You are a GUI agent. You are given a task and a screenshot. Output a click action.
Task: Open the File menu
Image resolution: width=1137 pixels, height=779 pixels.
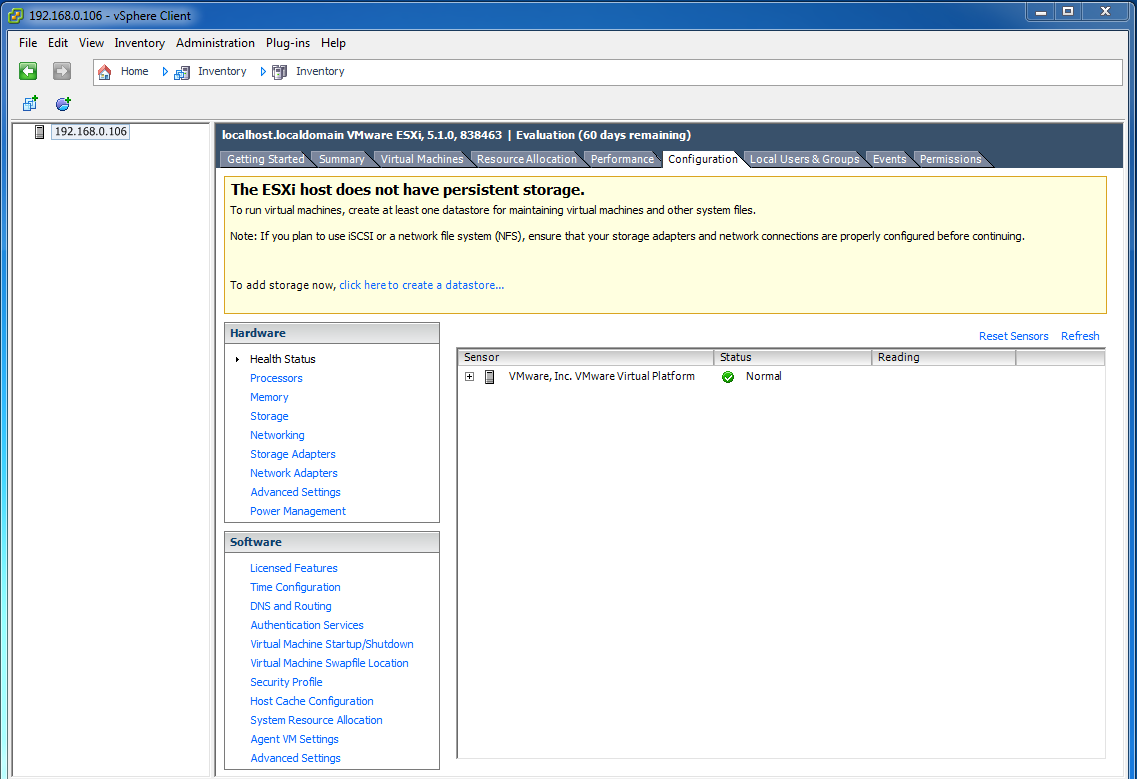click(28, 43)
